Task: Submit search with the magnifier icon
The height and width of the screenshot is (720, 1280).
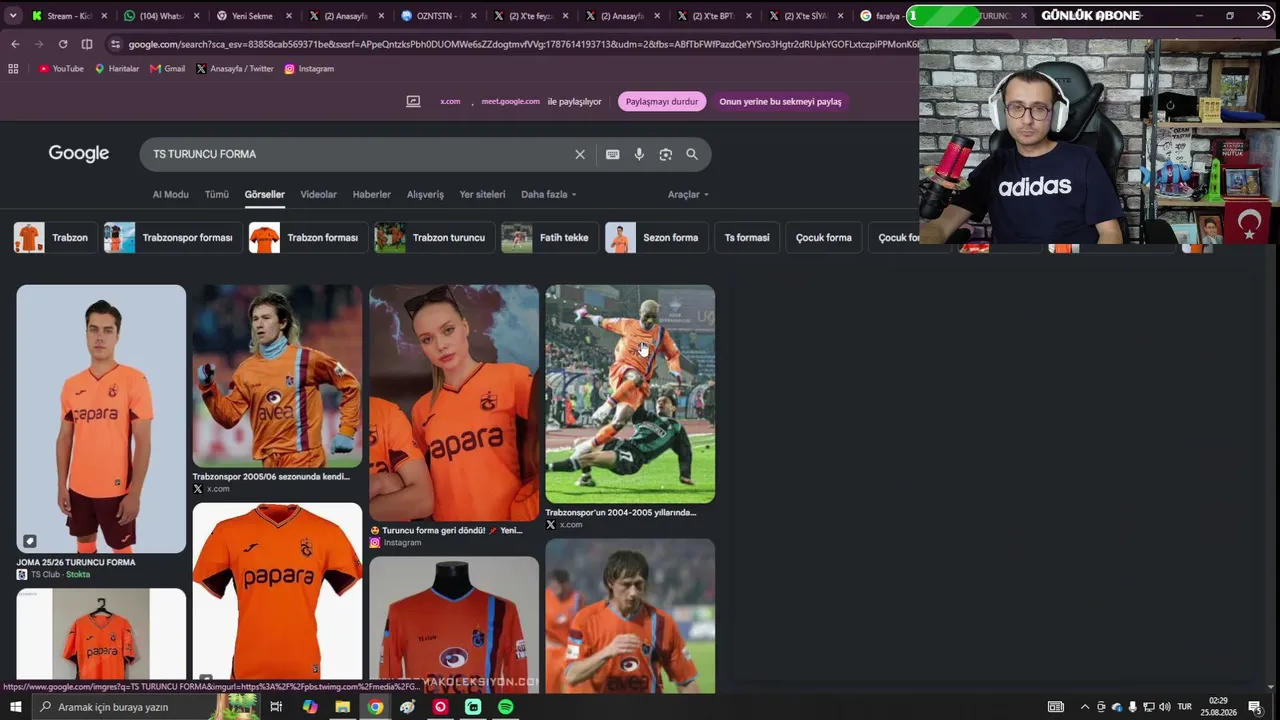Action: tap(692, 154)
